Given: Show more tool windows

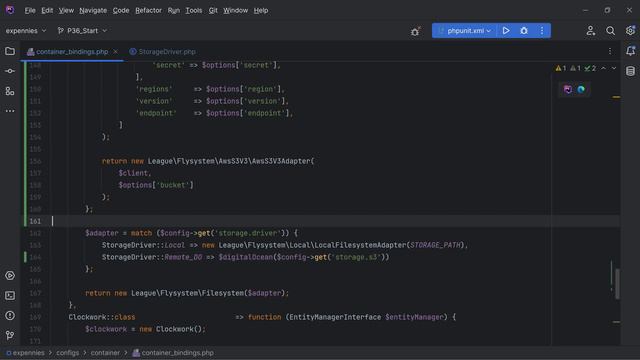Looking at the screenshot, I should tap(10, 111).
